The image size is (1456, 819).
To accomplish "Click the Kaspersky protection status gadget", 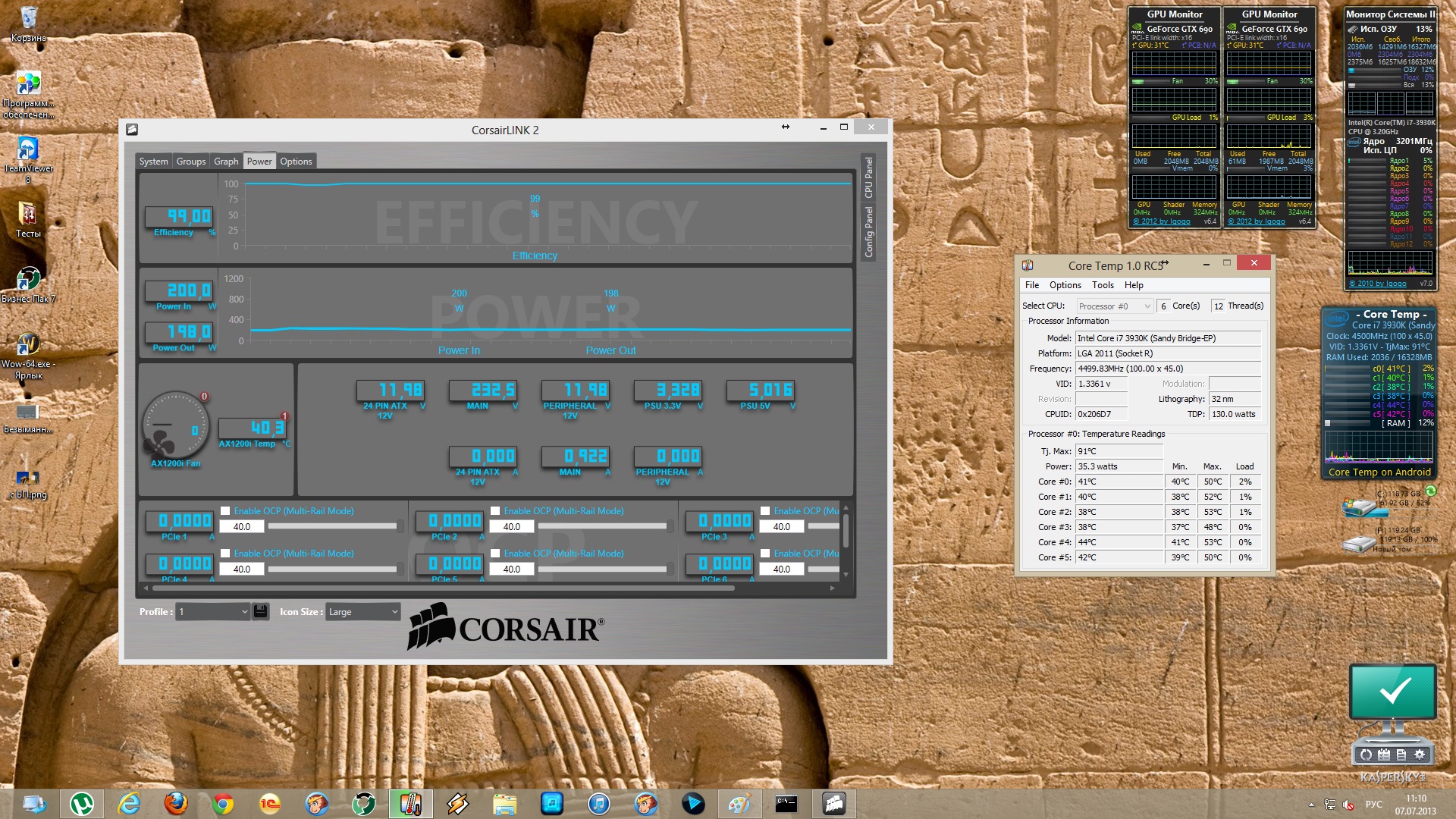I will [1392, 692].
